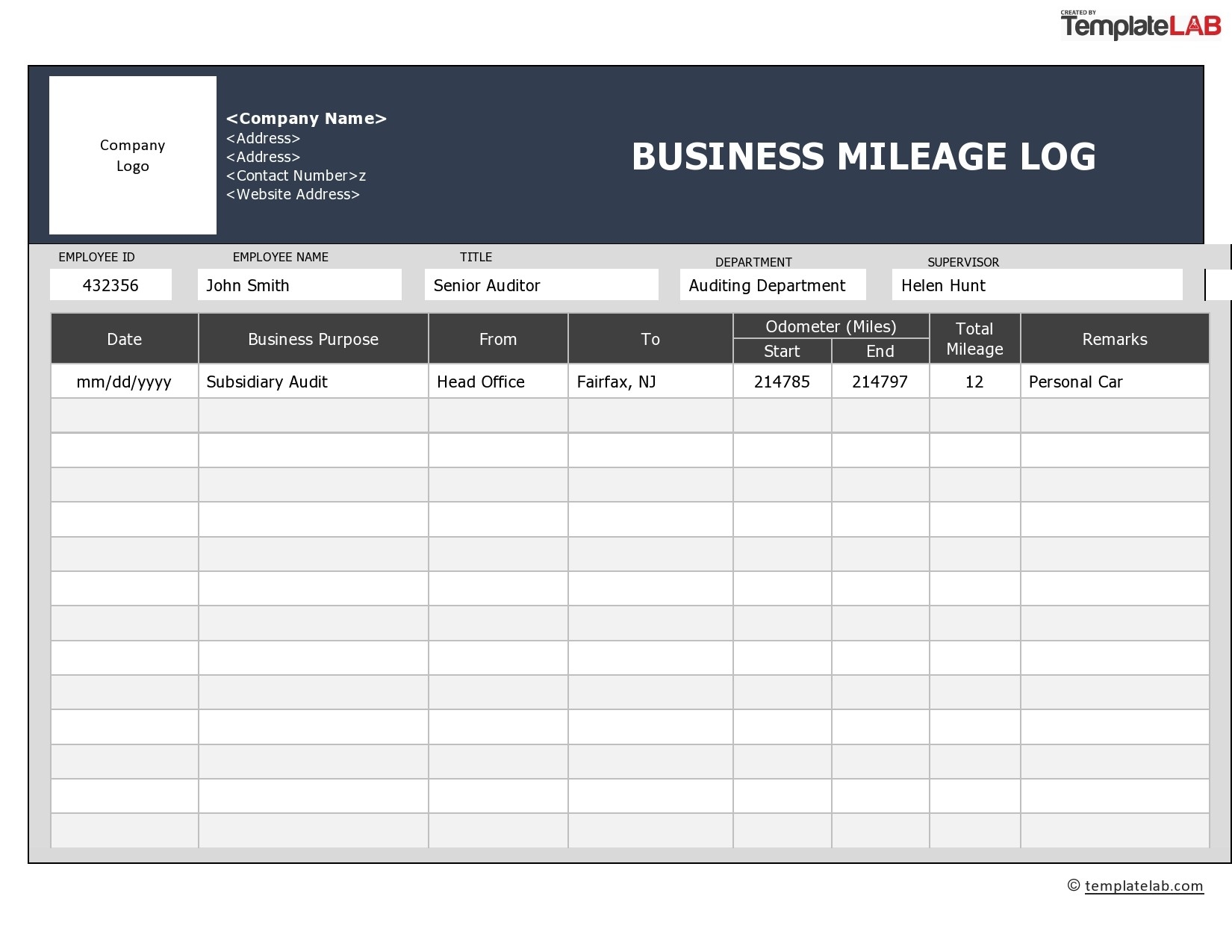Select the mm/dd/yyyy date cell
The height and width of the screenshot is (952, 1232).
tap(124, 382)
